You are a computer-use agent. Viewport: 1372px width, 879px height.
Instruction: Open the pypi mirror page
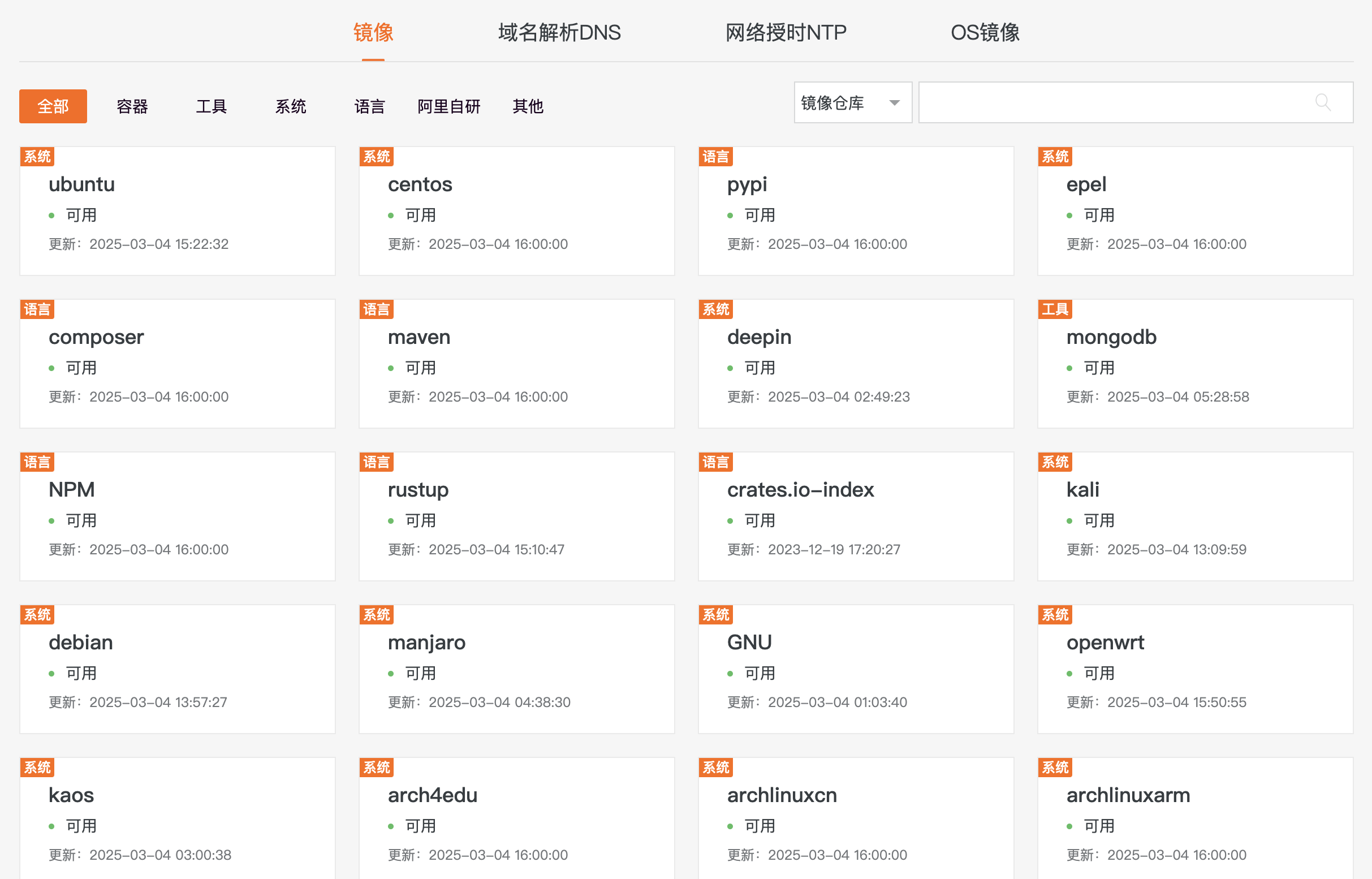[747, 184]
